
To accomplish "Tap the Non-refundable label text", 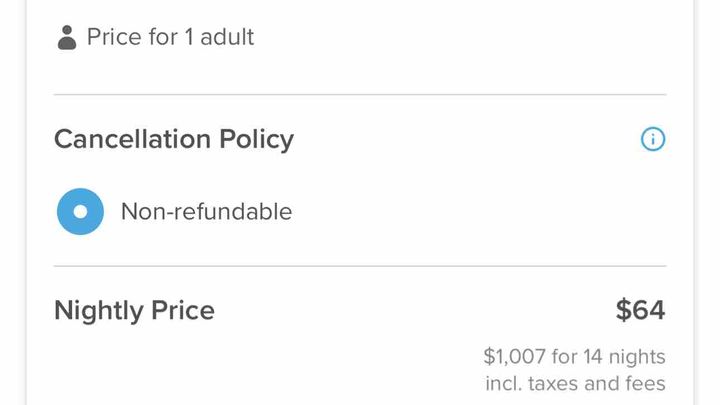I will (x=206, y=212).
